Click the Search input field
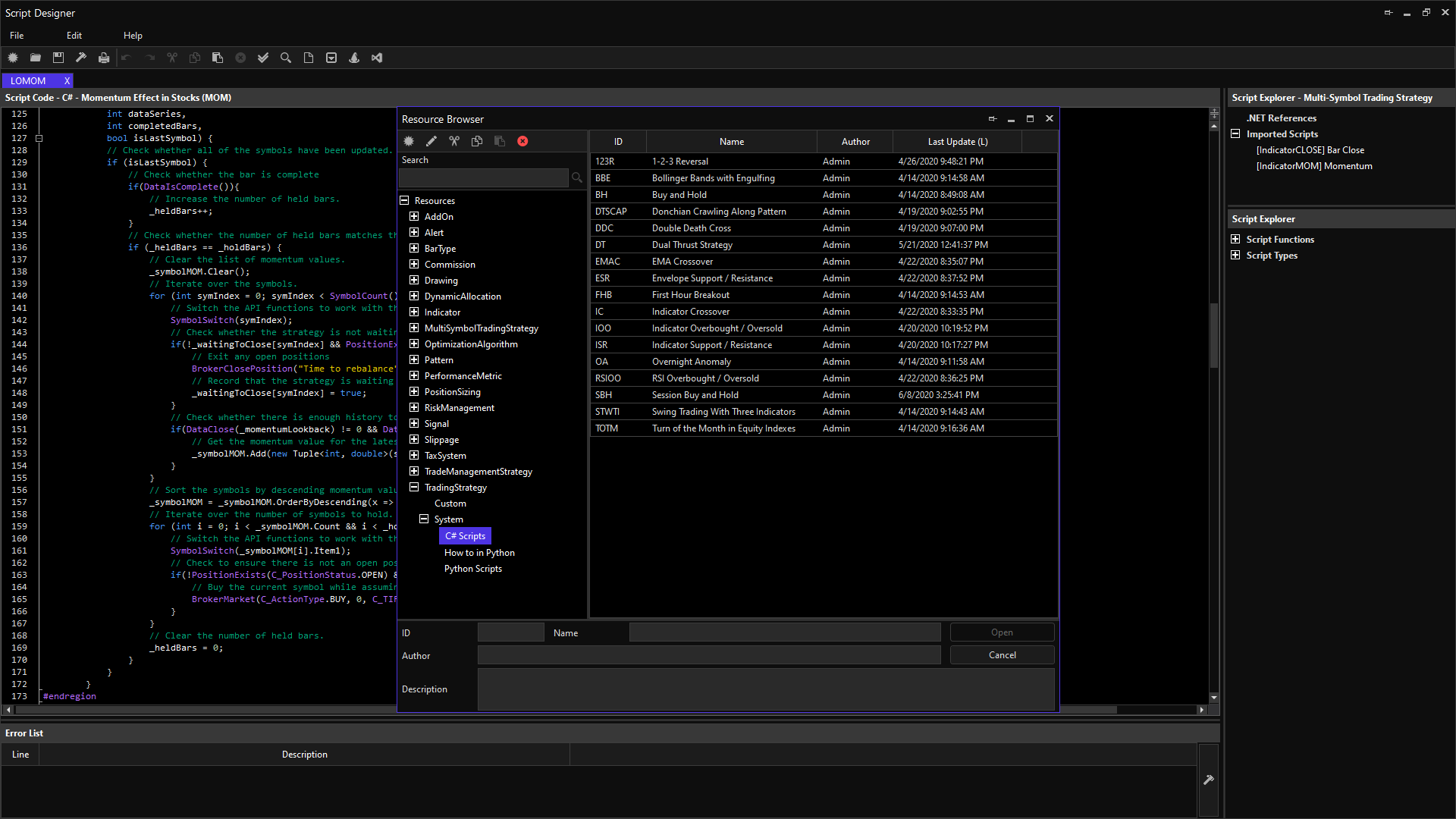Screen dimensions: 1456x819 click(484, 177)
